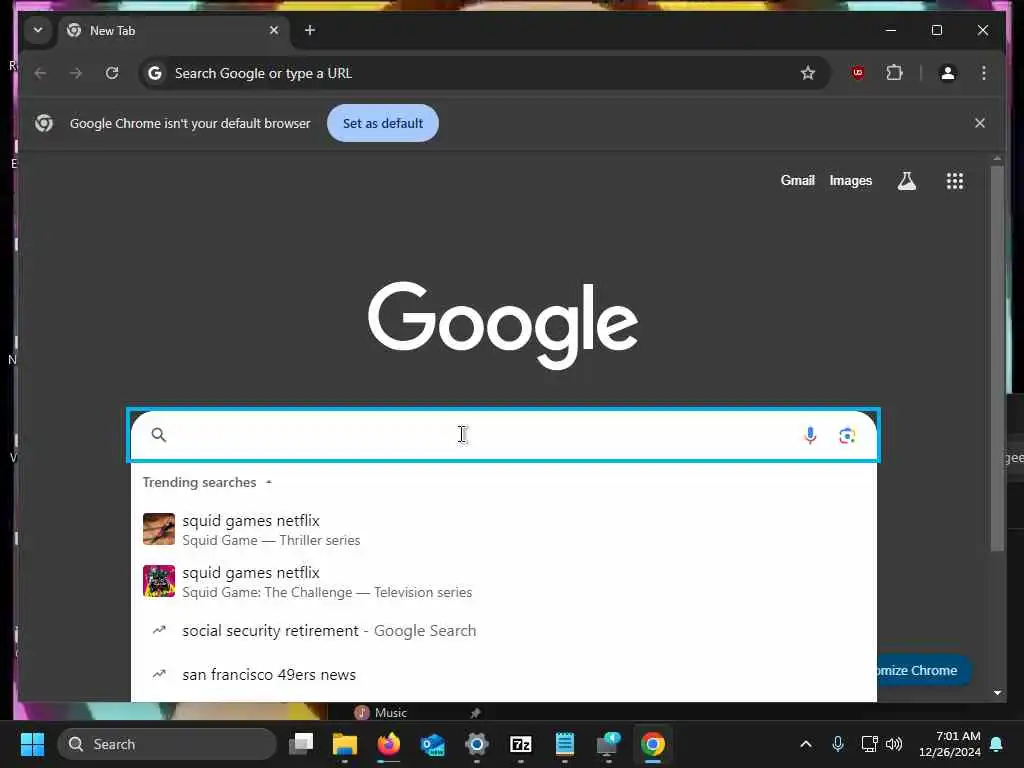The height and width of the screenshot is (768, 1024).
Task: Open the monitor app with chat badge on taskbar
Action: pyautogui.click(x=609, y=744)
